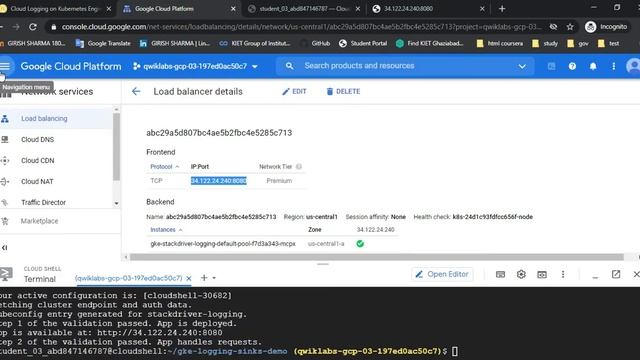Open the Google Translate bookmark
Image resolution: width=640 pixels, height=360 pixels.
pos(103,43)
